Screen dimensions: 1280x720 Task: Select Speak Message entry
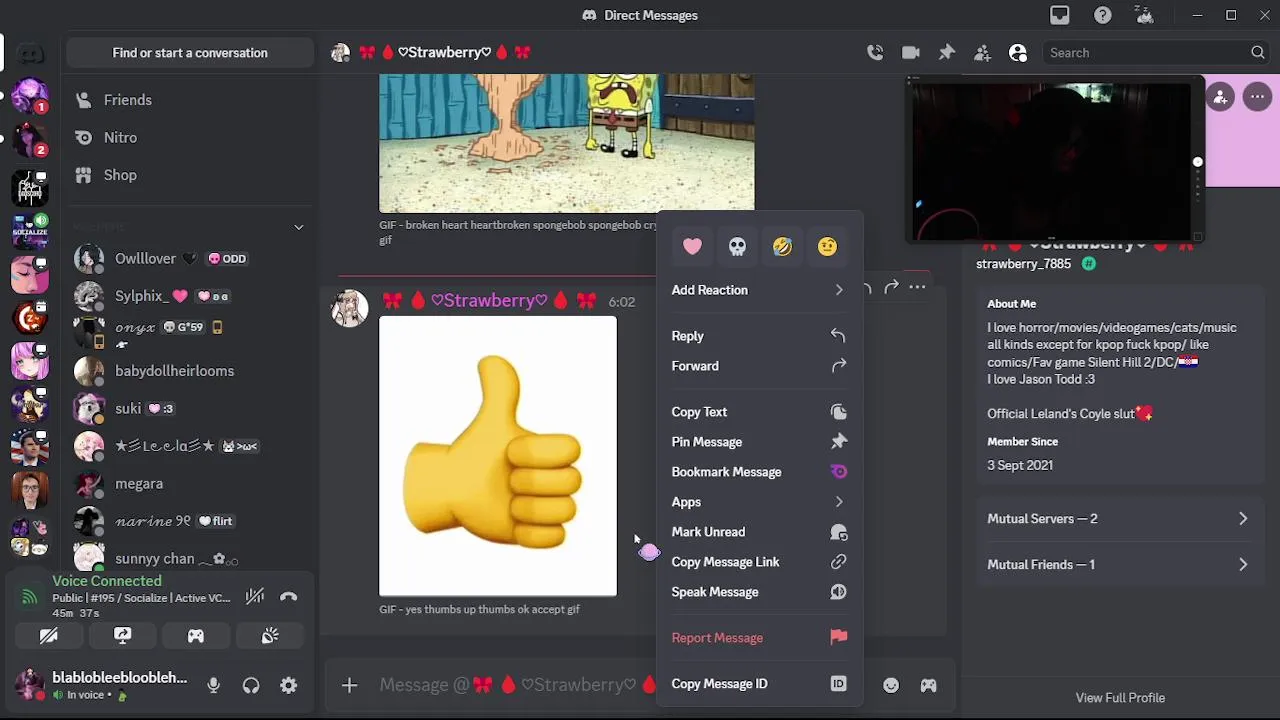tap(759, 592)
